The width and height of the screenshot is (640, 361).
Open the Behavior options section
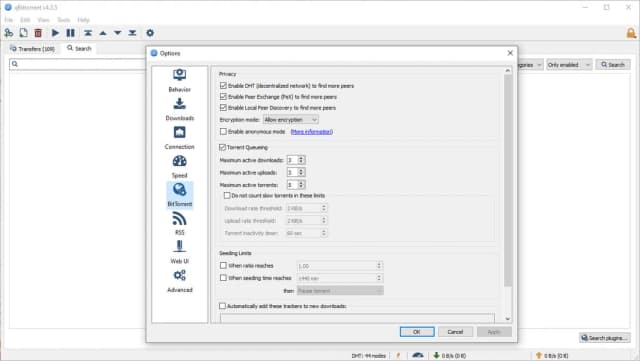pyautogui.click(x=180, y=80)
